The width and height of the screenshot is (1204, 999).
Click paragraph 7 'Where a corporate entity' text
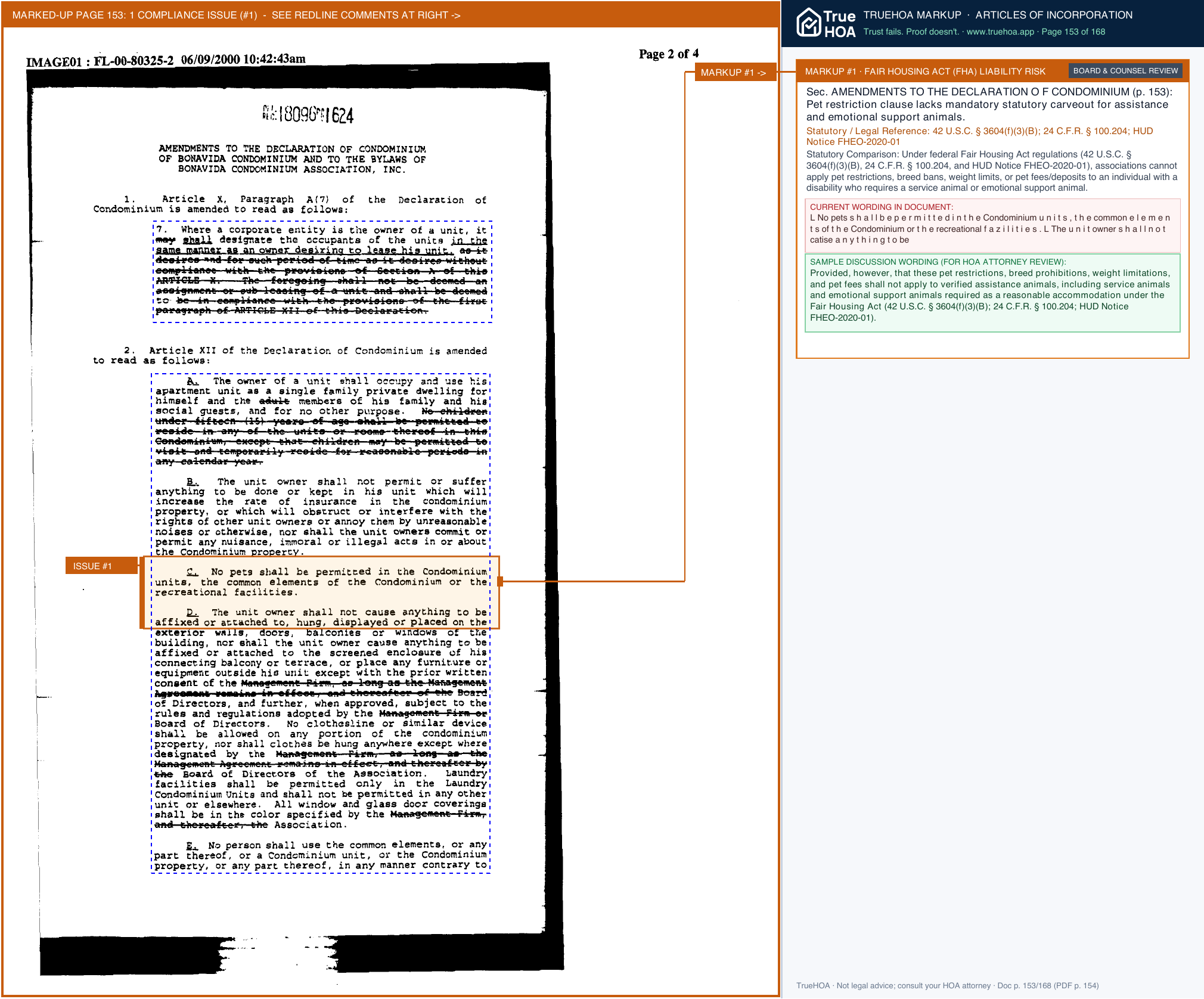tap(322, 270)
